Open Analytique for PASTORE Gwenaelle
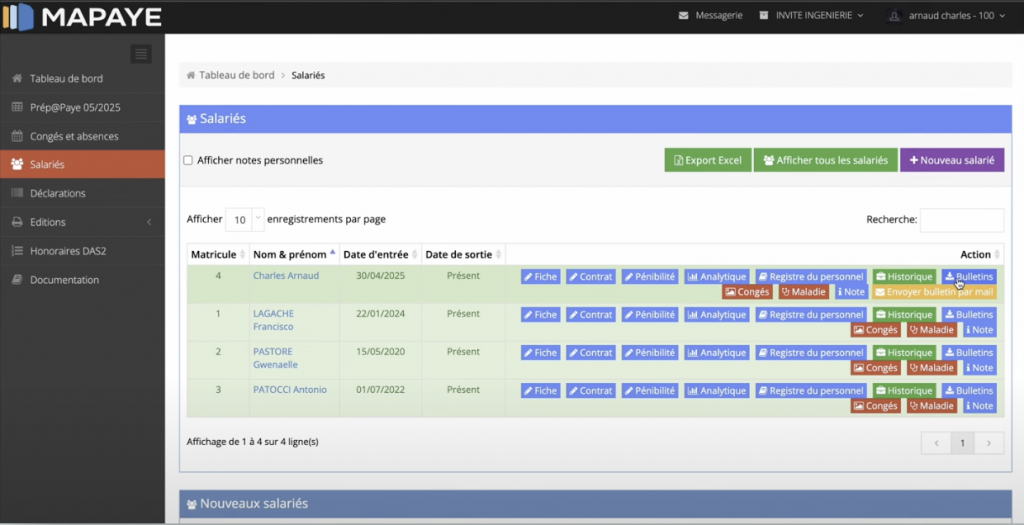 point(716,353)
